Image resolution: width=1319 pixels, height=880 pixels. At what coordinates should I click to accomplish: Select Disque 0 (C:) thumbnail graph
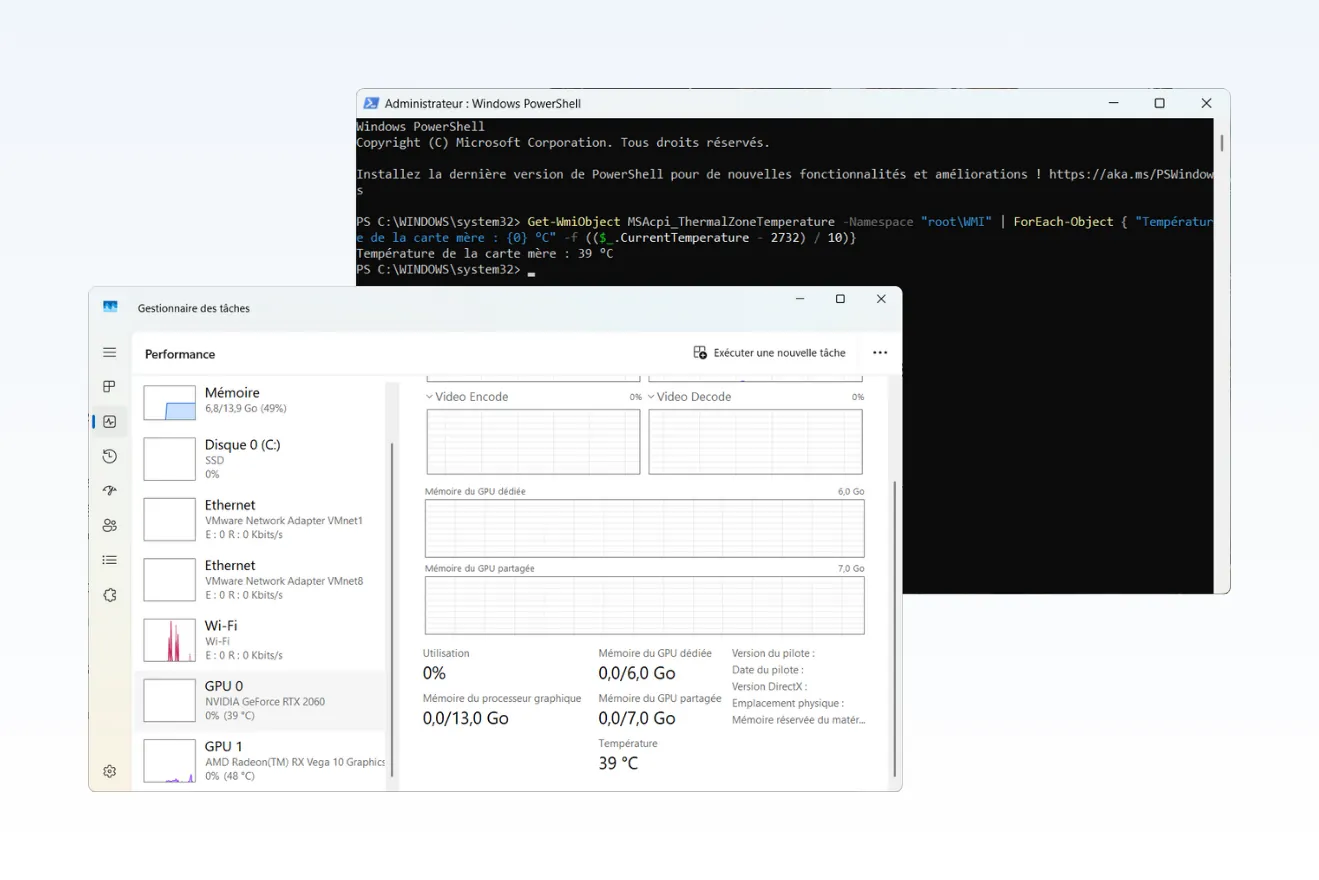point(169,459)
